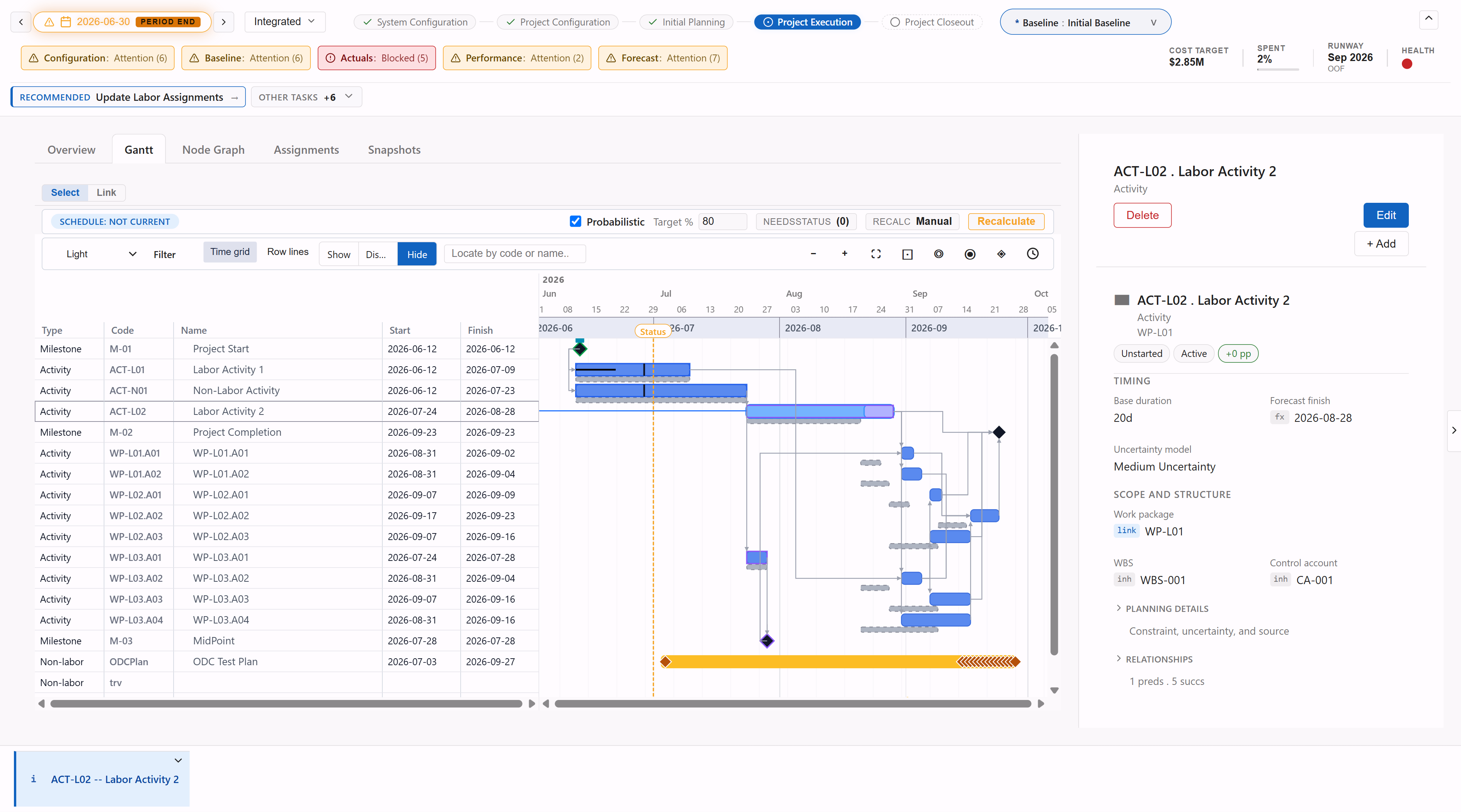Toggle the Time grid option
Viewport: 1461px width, 812px height.
pyautogui.click(x=230, y=252)
